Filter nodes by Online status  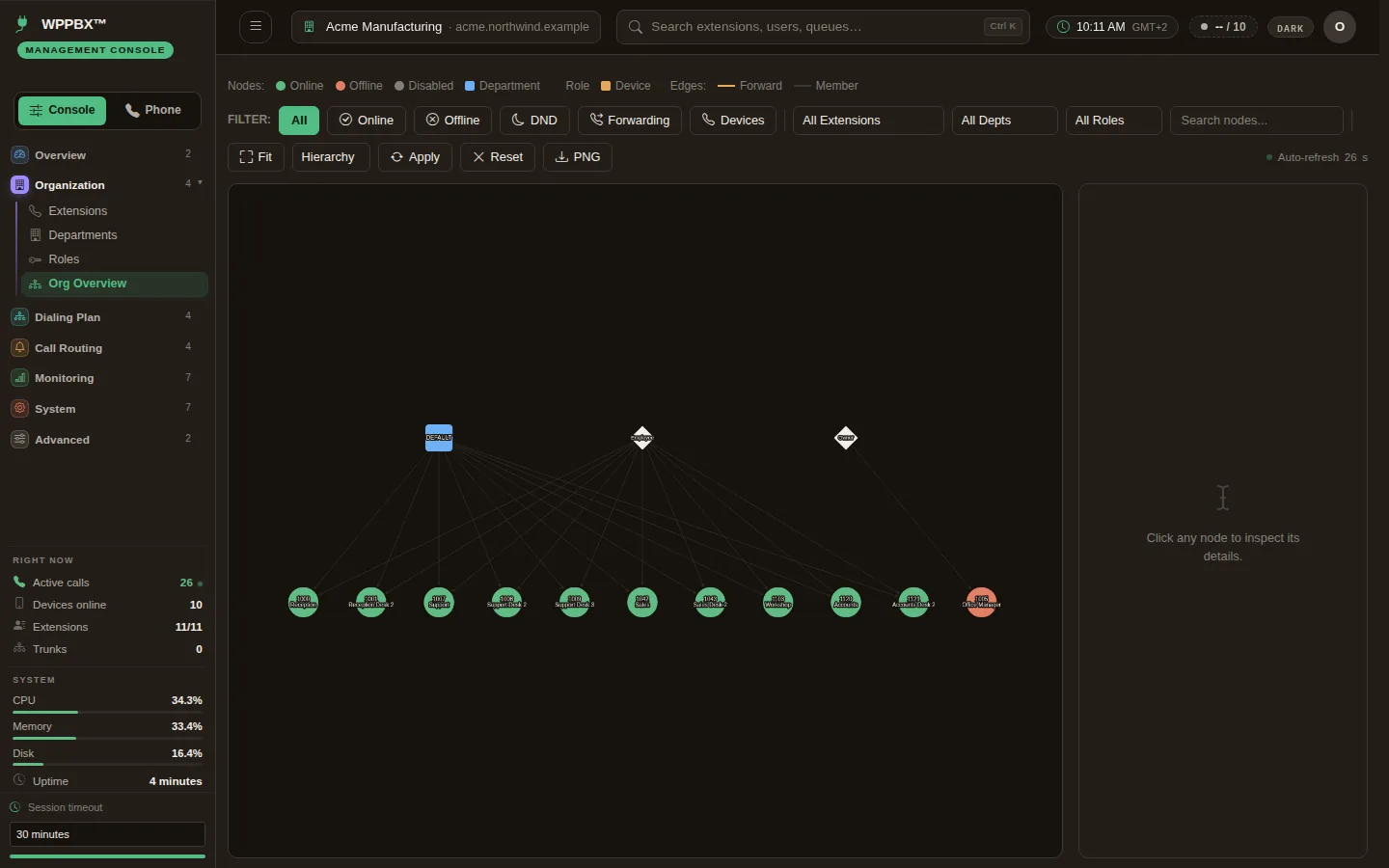pyautogui.click(x=367, y=121)
